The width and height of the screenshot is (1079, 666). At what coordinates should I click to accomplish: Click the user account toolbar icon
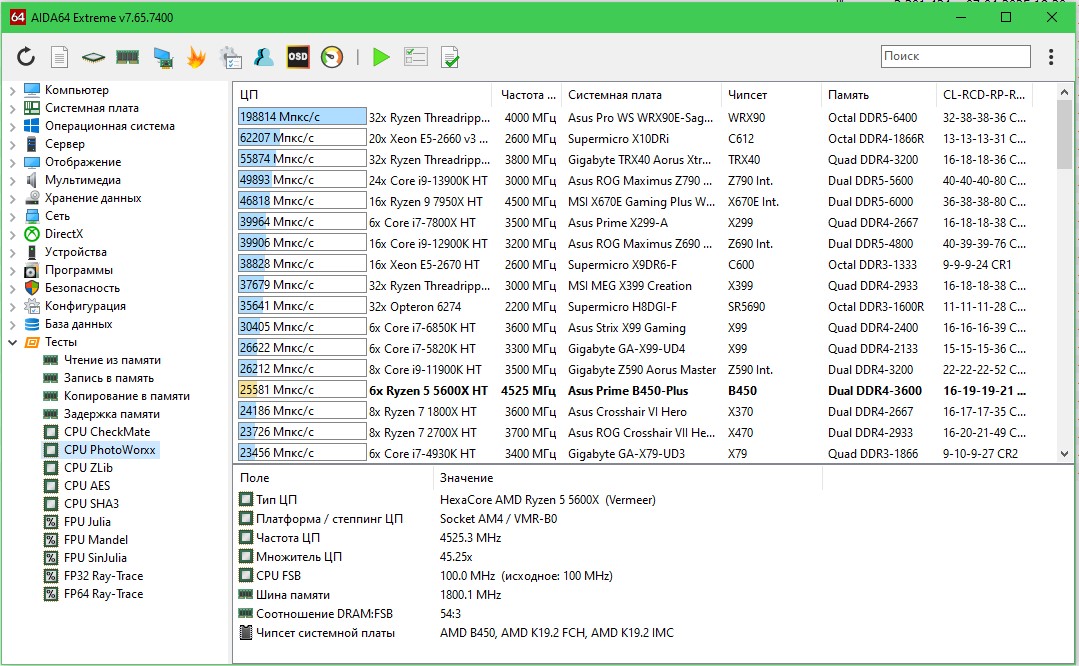tap(264, 57)
